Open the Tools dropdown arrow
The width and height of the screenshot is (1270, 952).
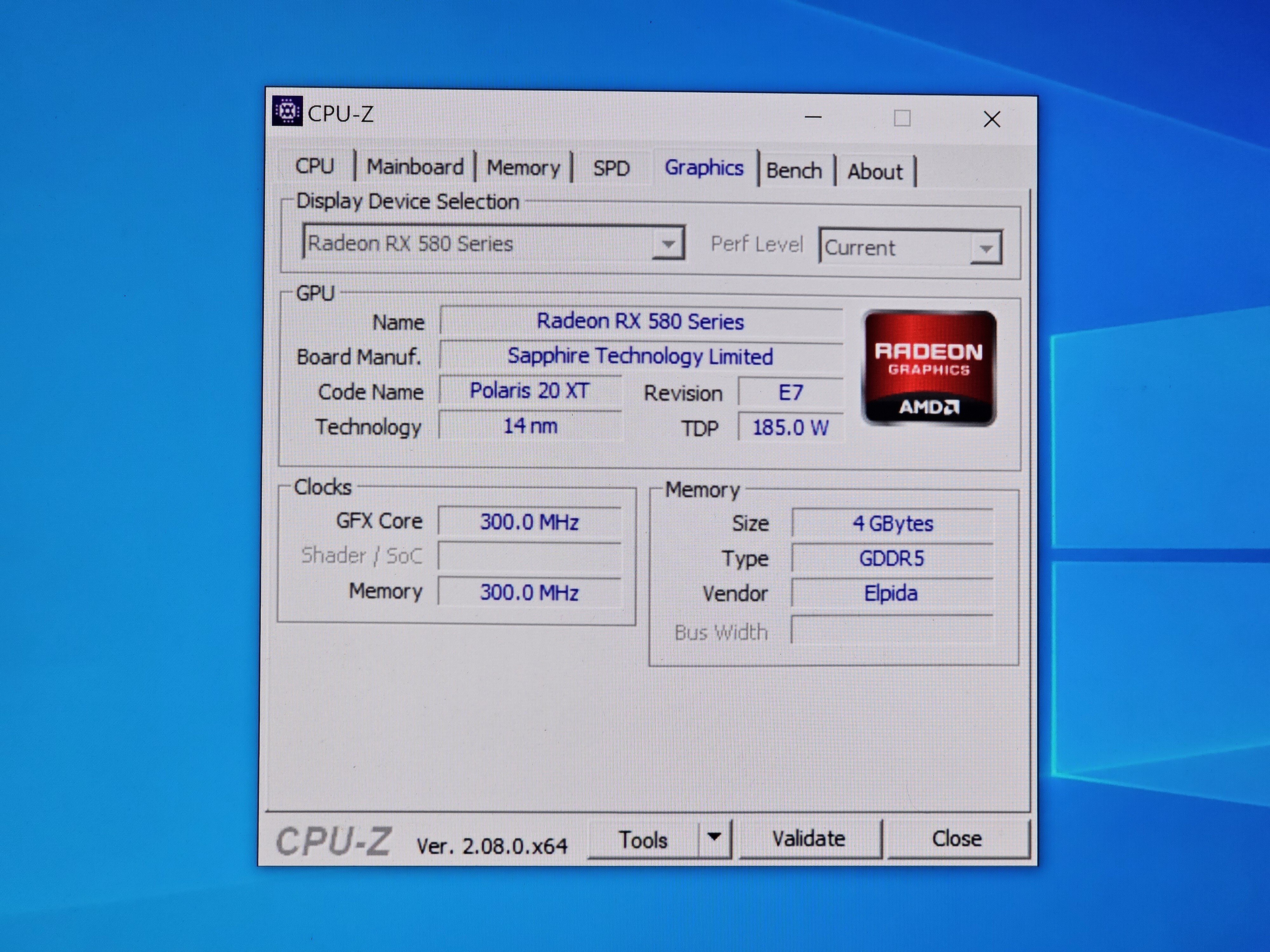(x=714, y=837)
